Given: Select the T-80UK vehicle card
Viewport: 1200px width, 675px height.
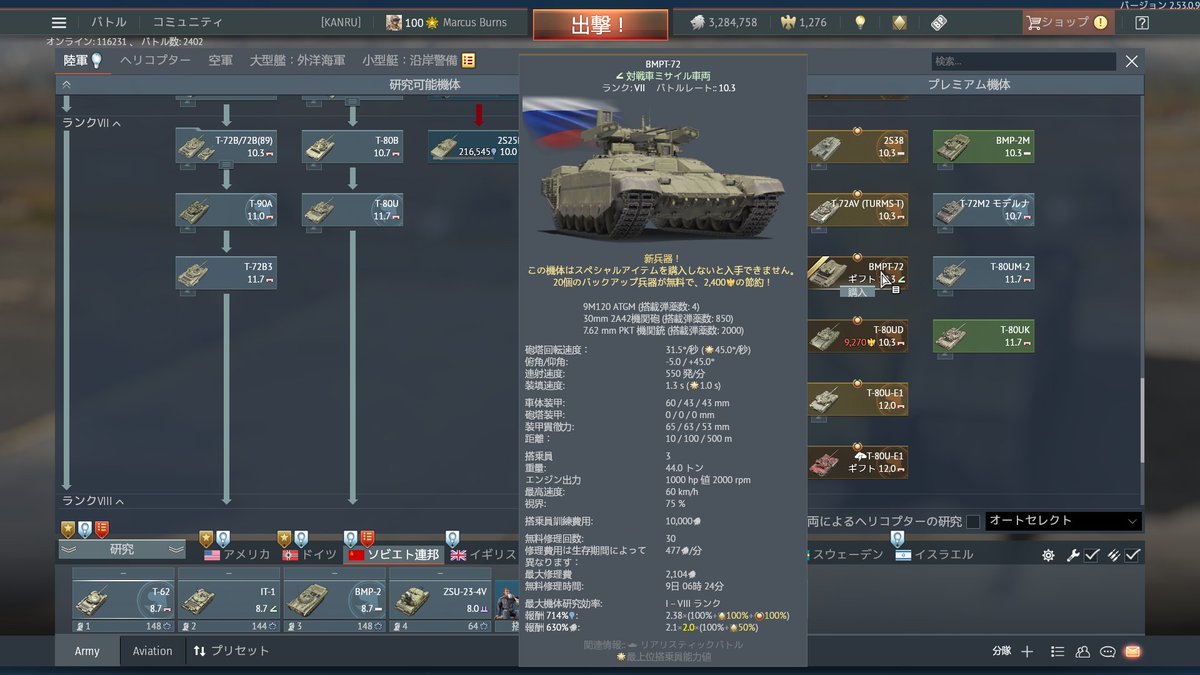Looking at the screenshot, I should 984,335.
